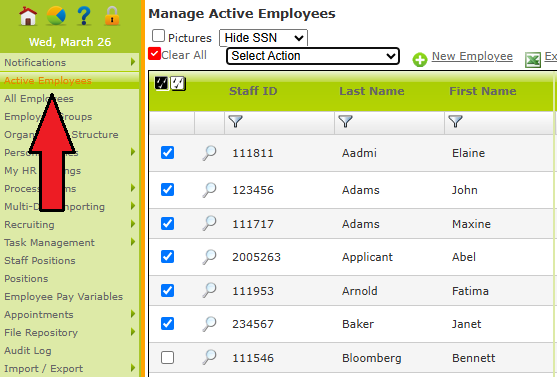
Task: Click the select-all checkmarks icon in header
Action: 162,83
